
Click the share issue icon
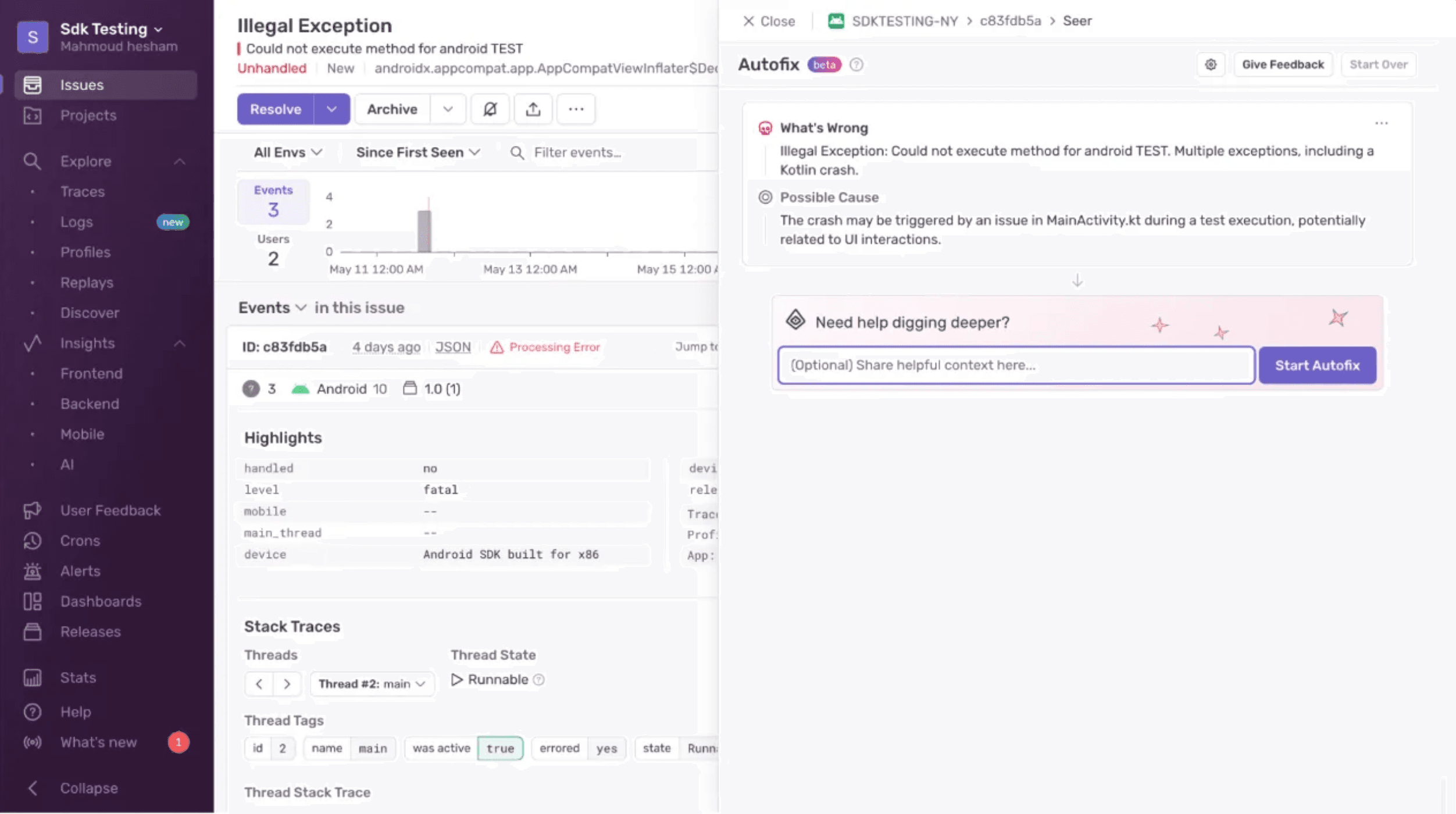(533, 109)
